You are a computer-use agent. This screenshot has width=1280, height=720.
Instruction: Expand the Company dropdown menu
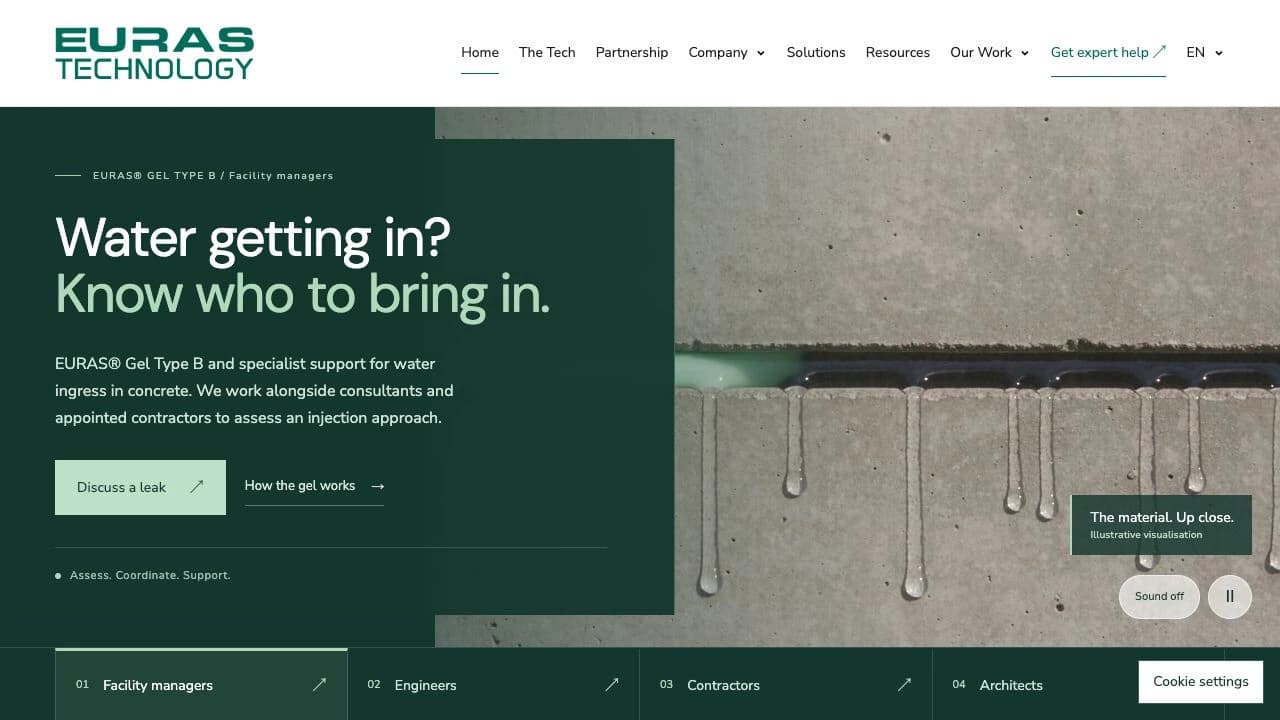727,52
